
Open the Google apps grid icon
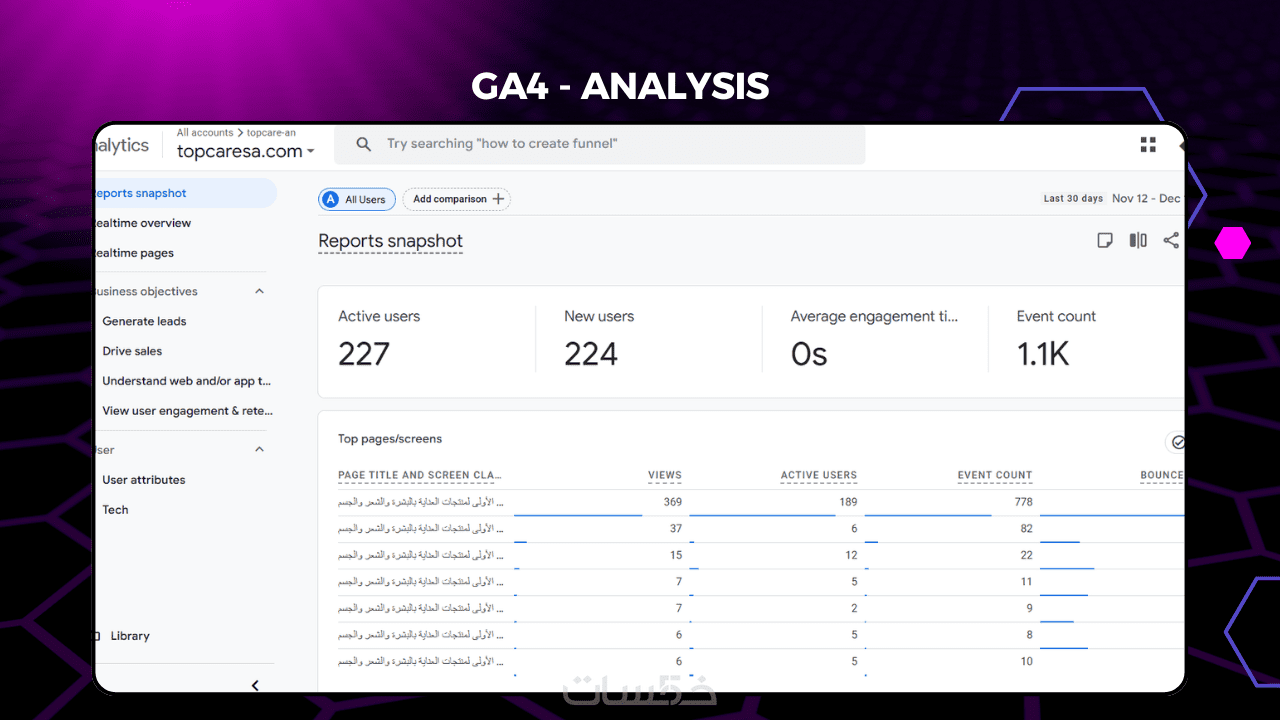click(x=1148, y=145)
